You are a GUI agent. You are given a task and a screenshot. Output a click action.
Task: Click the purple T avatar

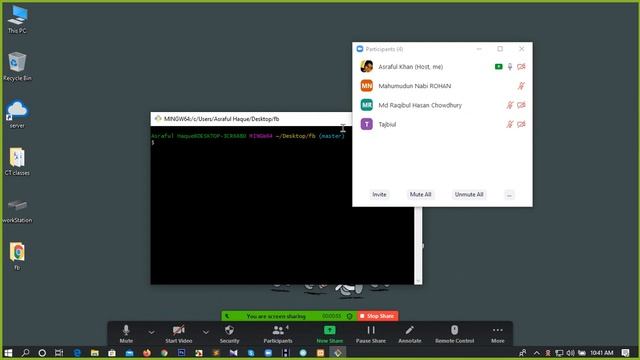pyautogui.click(x=367, y=124)
